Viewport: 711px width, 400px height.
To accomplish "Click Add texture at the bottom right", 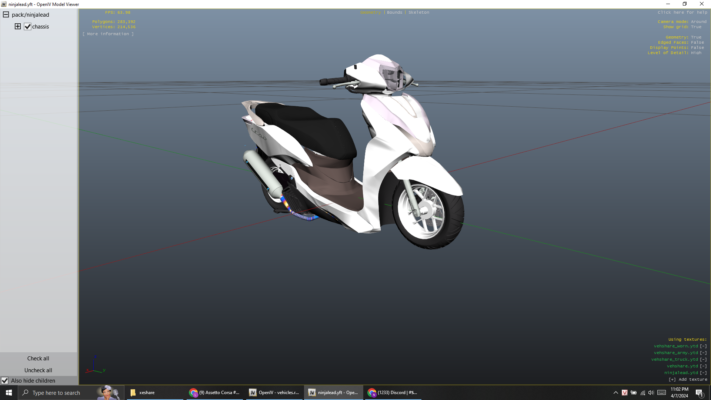I will [x=687, y=379].
